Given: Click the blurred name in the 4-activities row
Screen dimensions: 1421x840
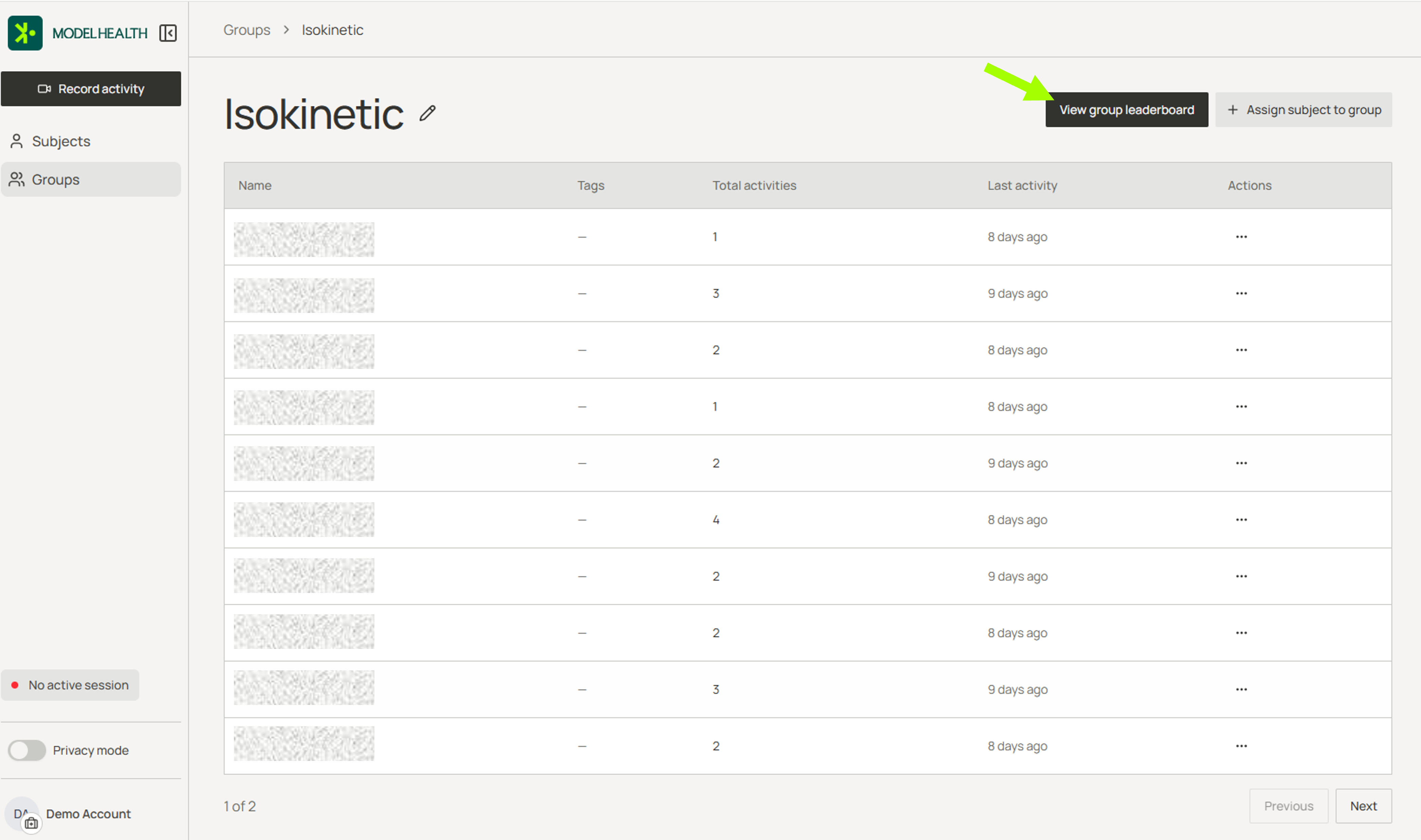Looking at the screenshot, I should coord(304,520).
